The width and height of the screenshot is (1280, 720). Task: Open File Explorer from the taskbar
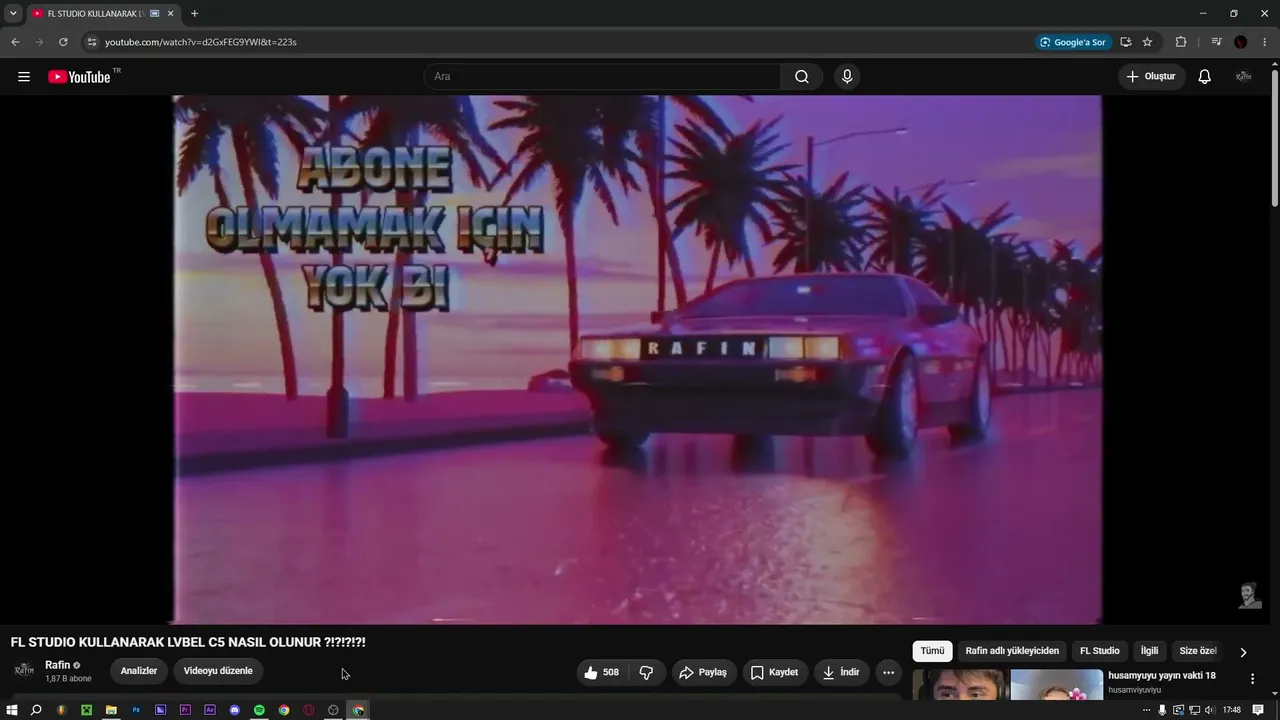click(111, 710)
